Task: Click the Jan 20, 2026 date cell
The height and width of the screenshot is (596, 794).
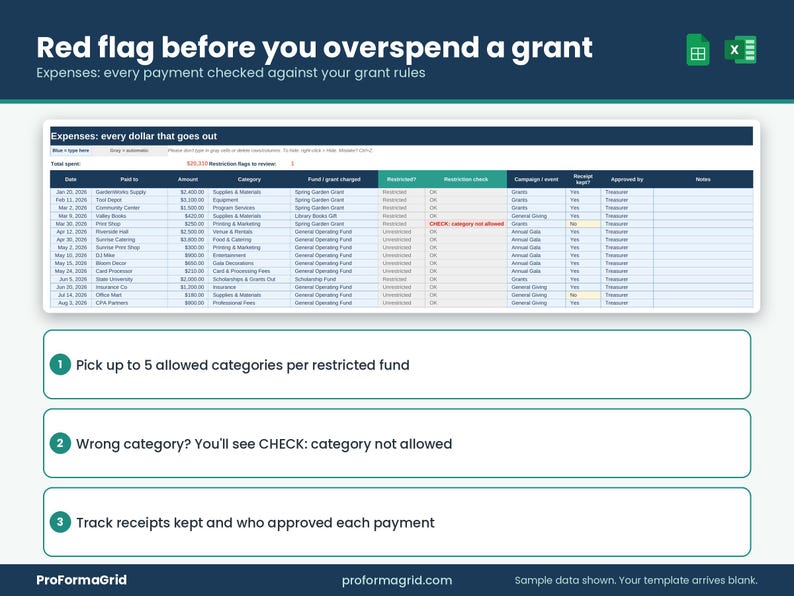Action: pyautogui.click(x=71, y=192)
